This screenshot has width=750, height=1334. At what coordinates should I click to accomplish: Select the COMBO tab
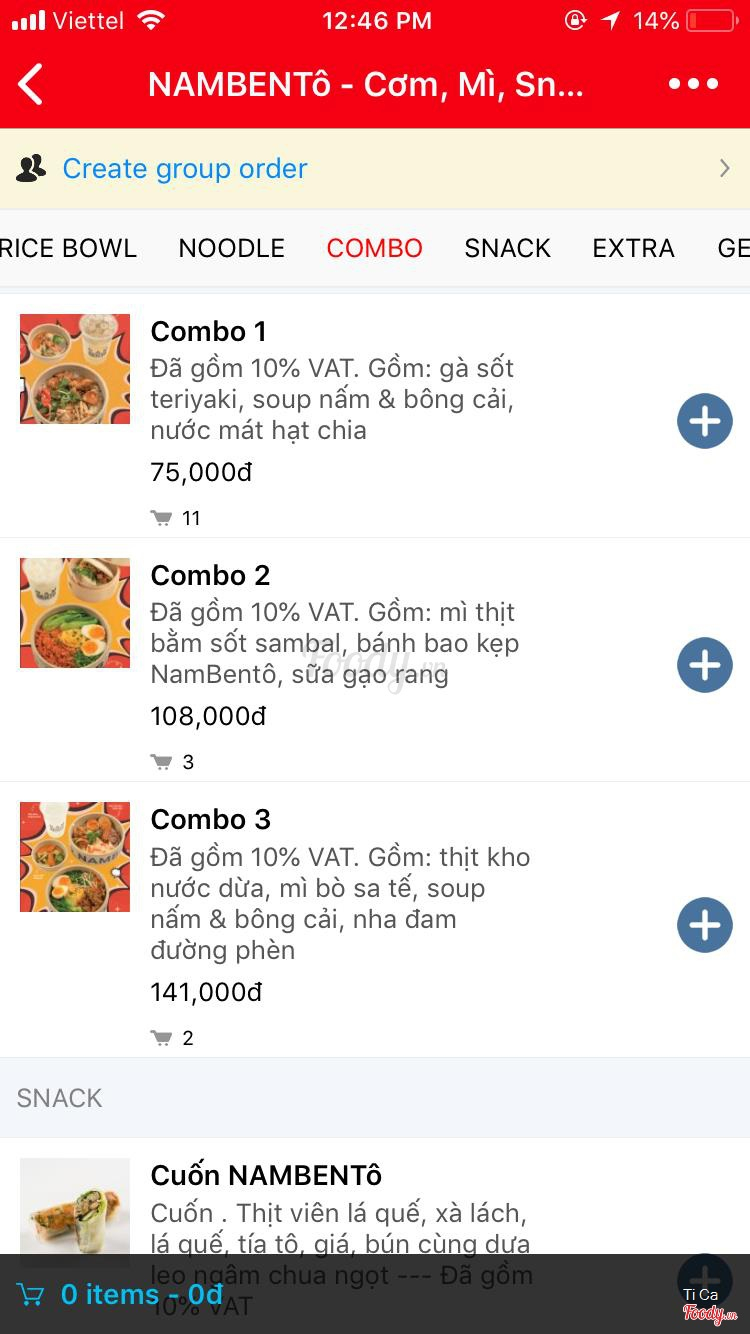coord(374,248)
